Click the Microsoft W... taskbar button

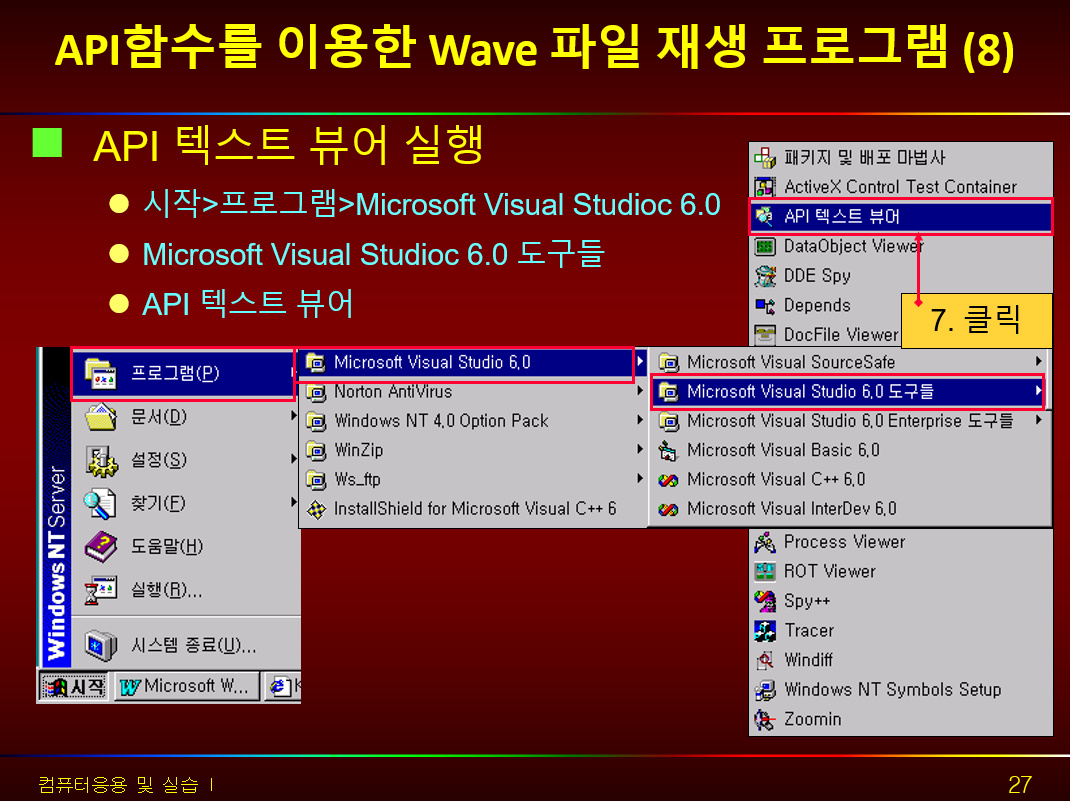click(x=186, y=686)
